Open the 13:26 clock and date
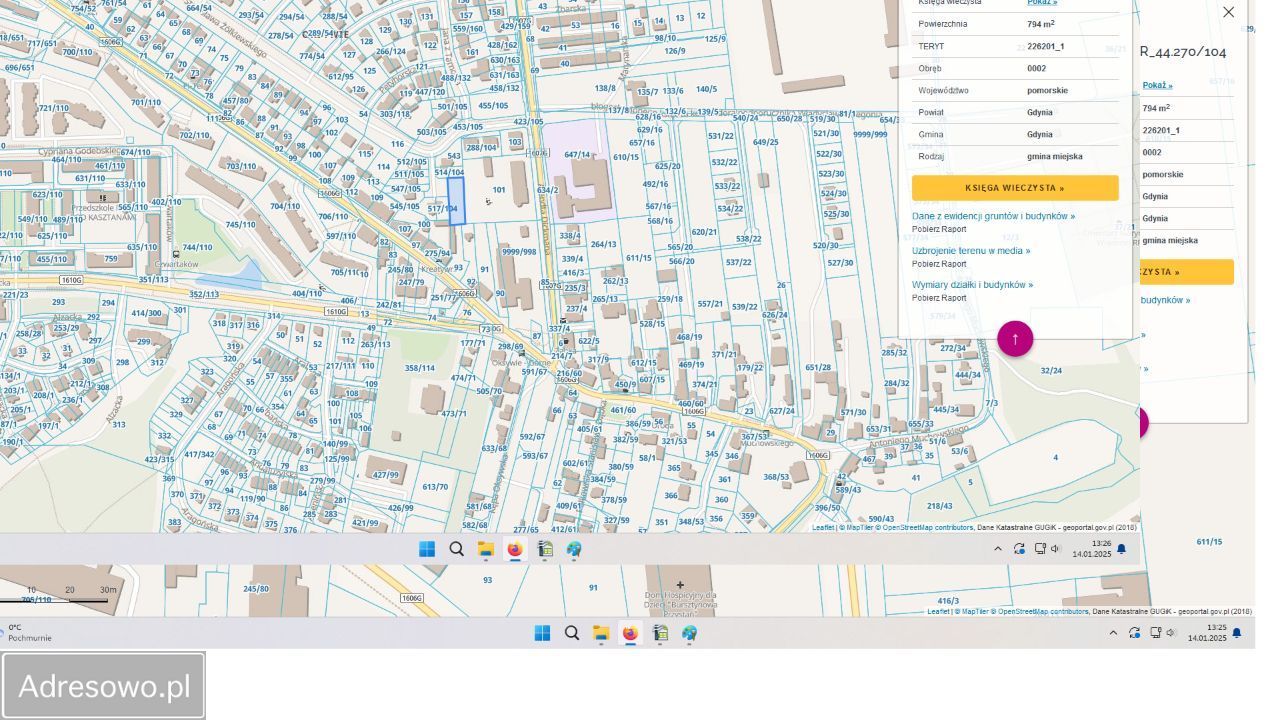Screen dimensions: 1280x720 (1091, 549)
